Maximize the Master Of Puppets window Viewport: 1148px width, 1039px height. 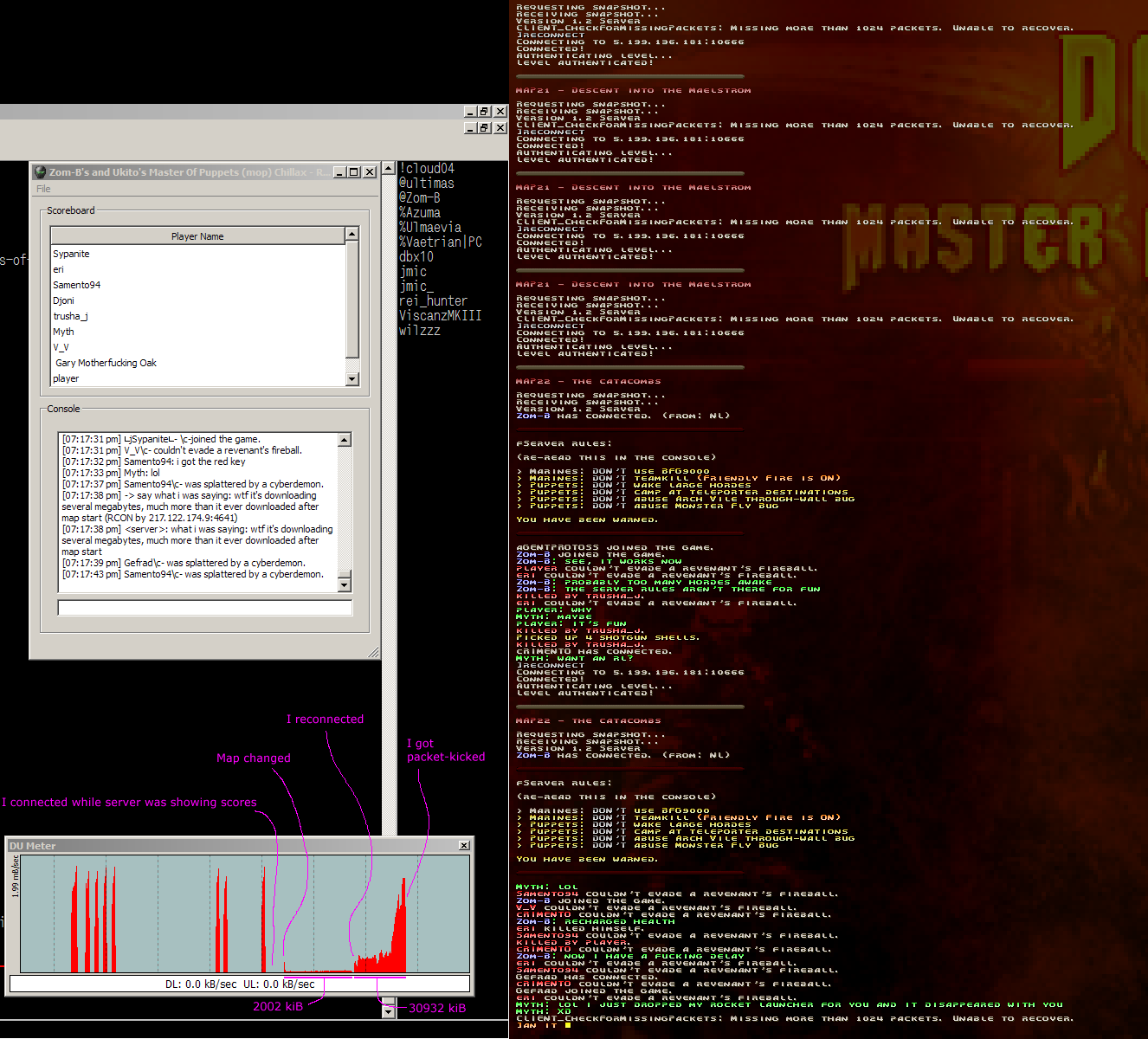pos(353,172)
